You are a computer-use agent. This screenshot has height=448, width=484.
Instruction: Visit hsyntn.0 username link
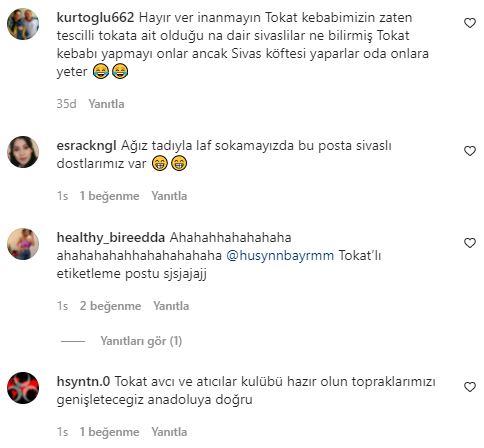click(83, 382)
